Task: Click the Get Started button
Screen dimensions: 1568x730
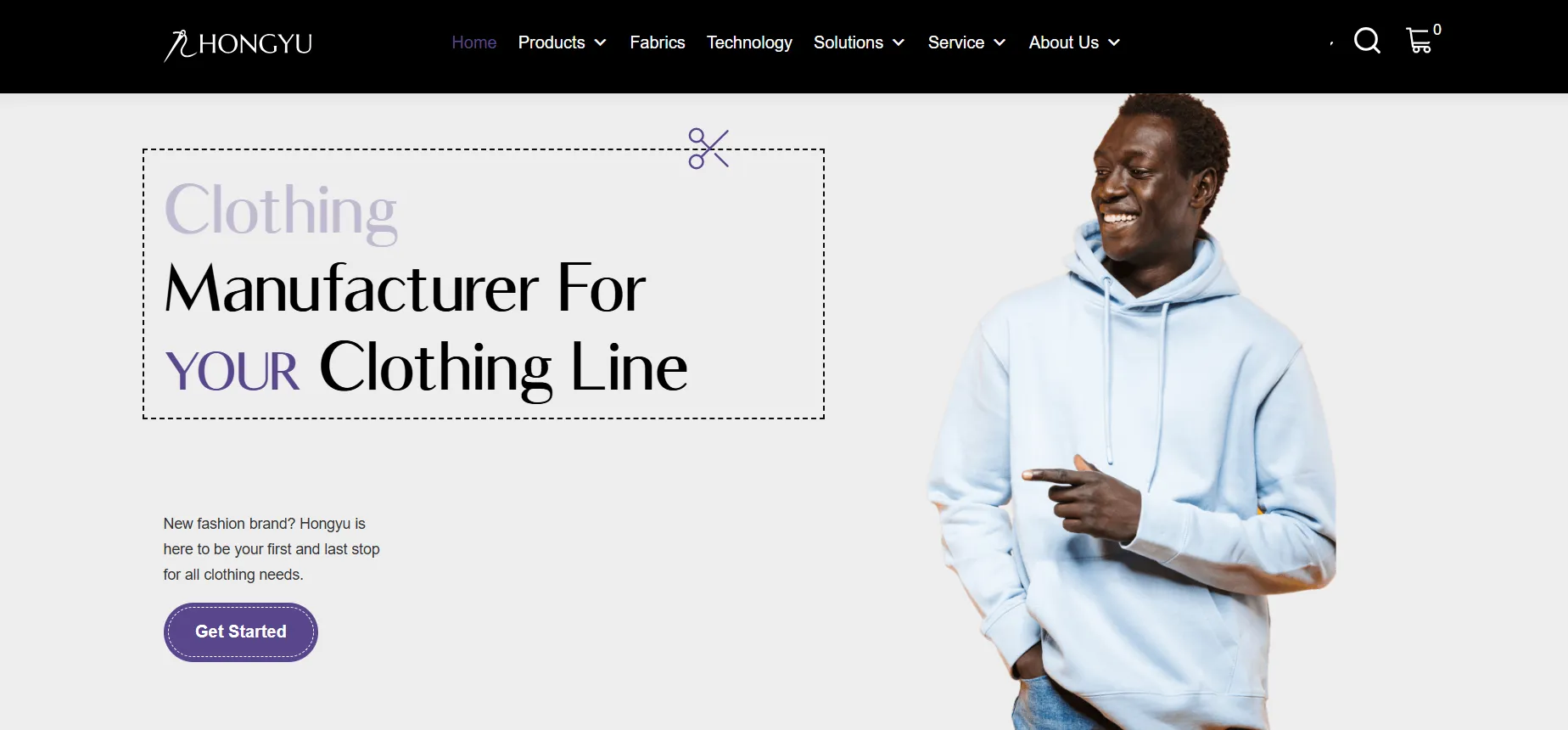Action: point(241,632)
